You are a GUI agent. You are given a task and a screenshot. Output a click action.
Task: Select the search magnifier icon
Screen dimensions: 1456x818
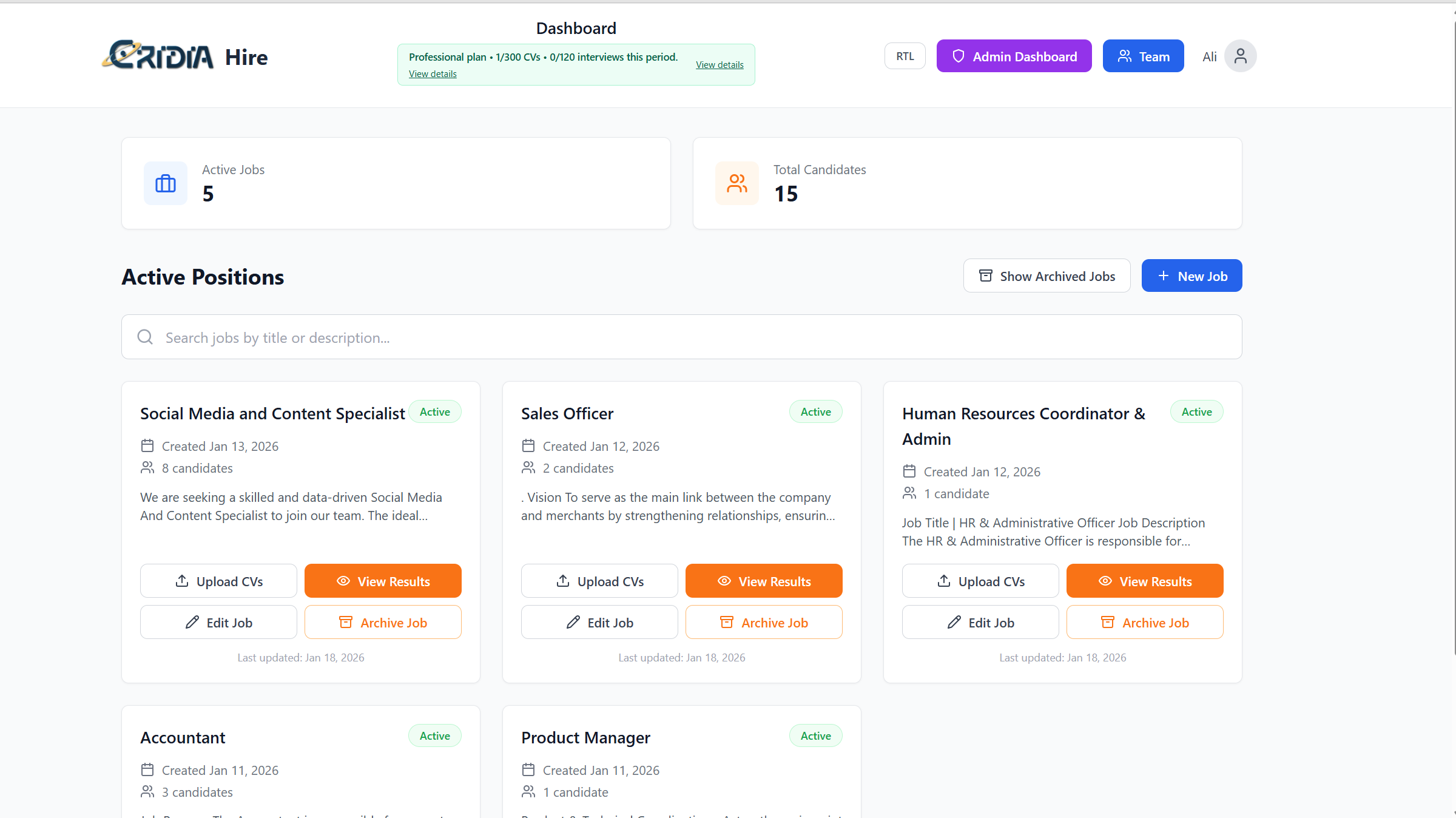pos(145,337)
